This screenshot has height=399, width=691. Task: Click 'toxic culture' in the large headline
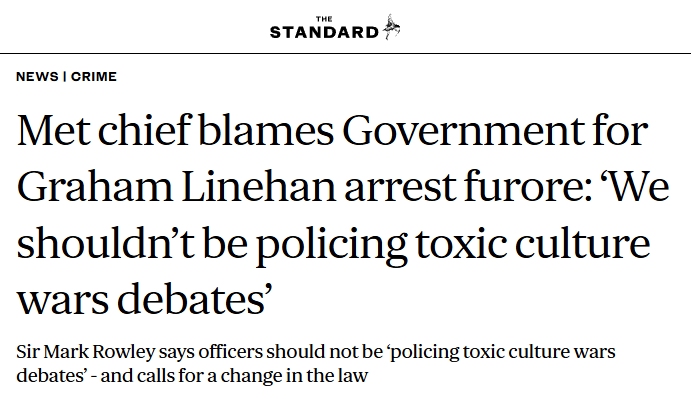pos(533,242)
